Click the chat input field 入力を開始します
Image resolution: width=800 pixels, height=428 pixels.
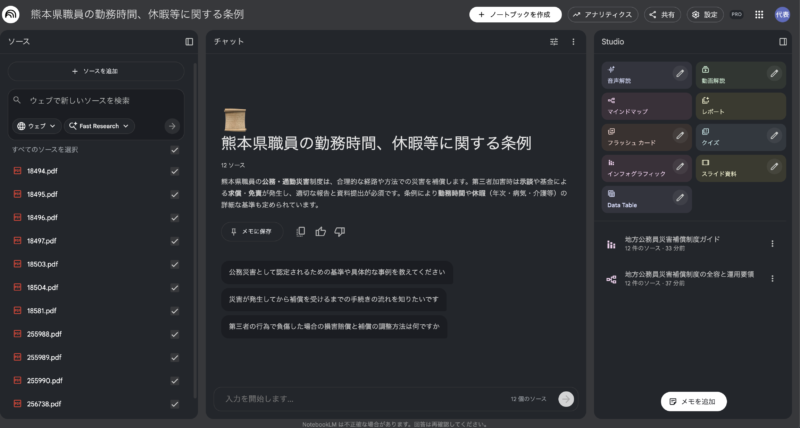click(360, 399)
